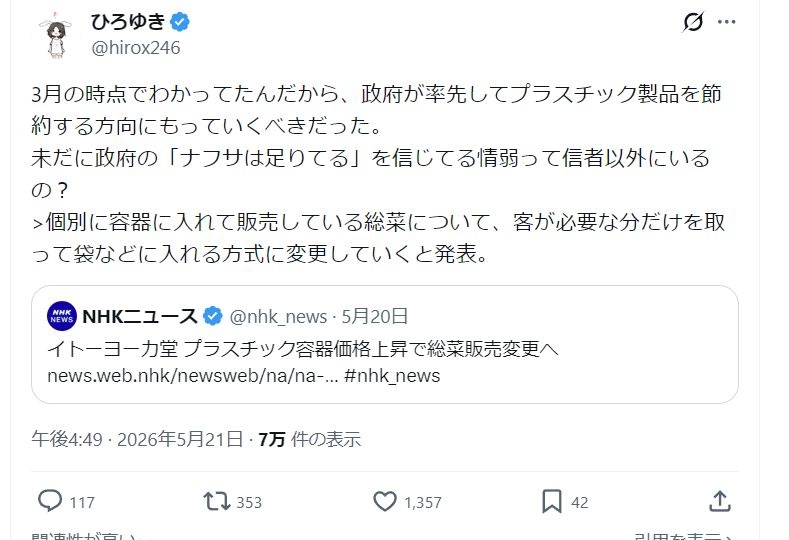Click the 5月20日 quoted post date

(374, 316)
